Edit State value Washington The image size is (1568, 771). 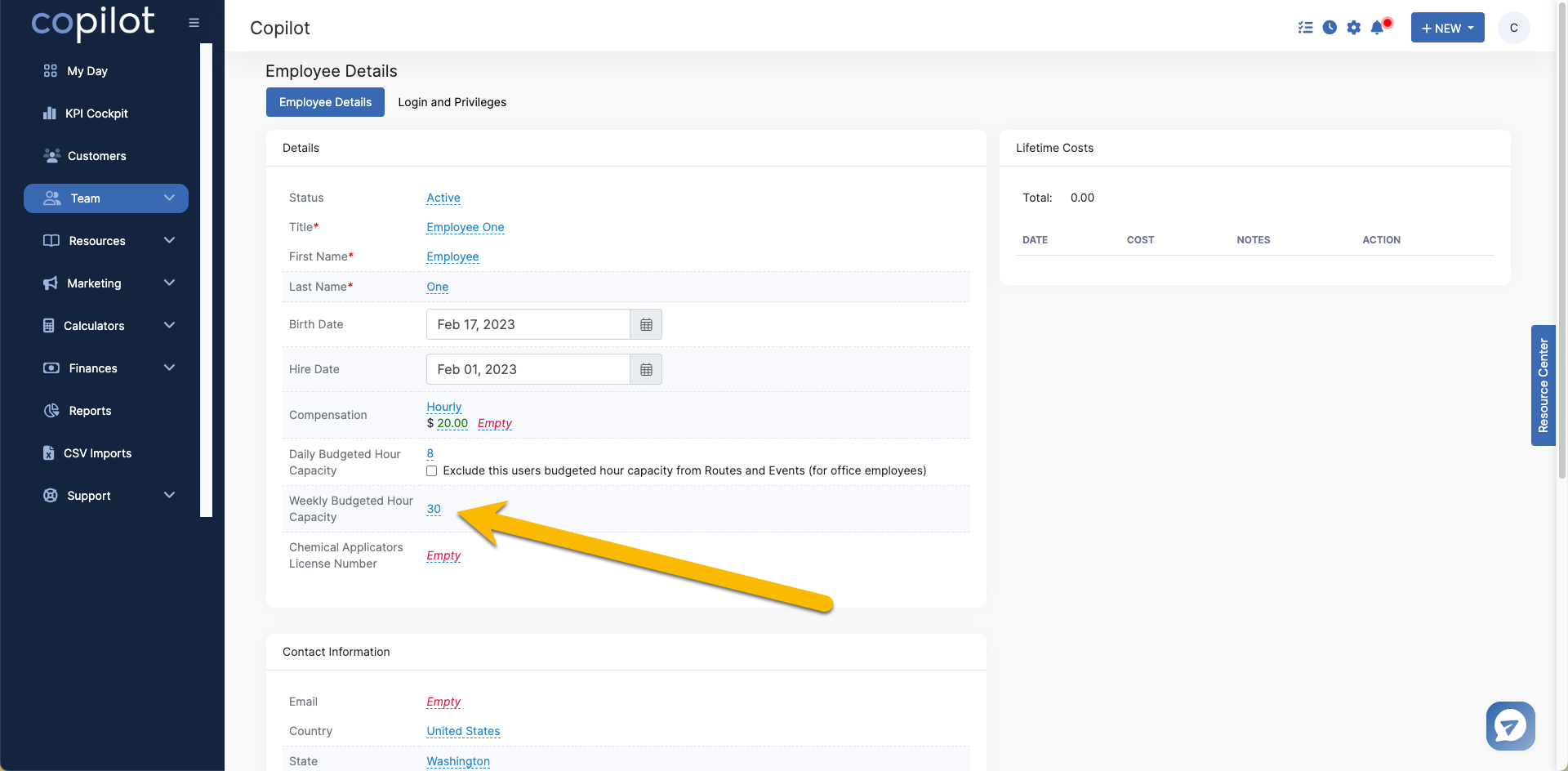pos(458,761)
